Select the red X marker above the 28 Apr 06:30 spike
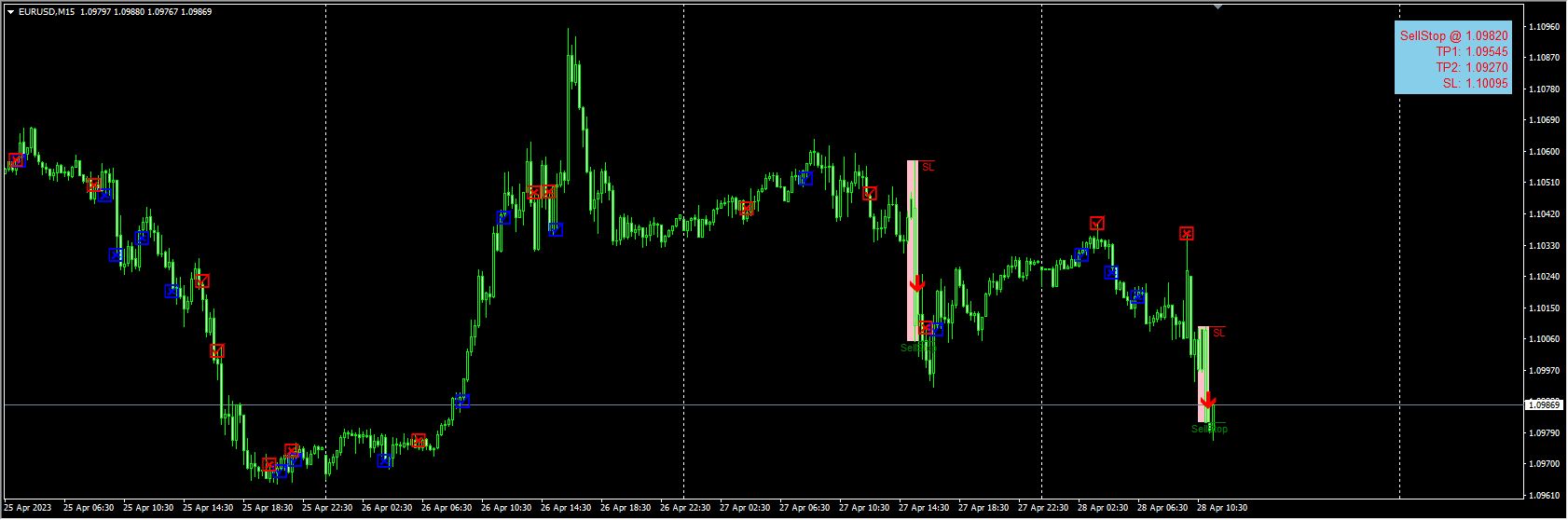Image resolution: width=1568 pixels, height=520 pixels. coord(1187,234)
